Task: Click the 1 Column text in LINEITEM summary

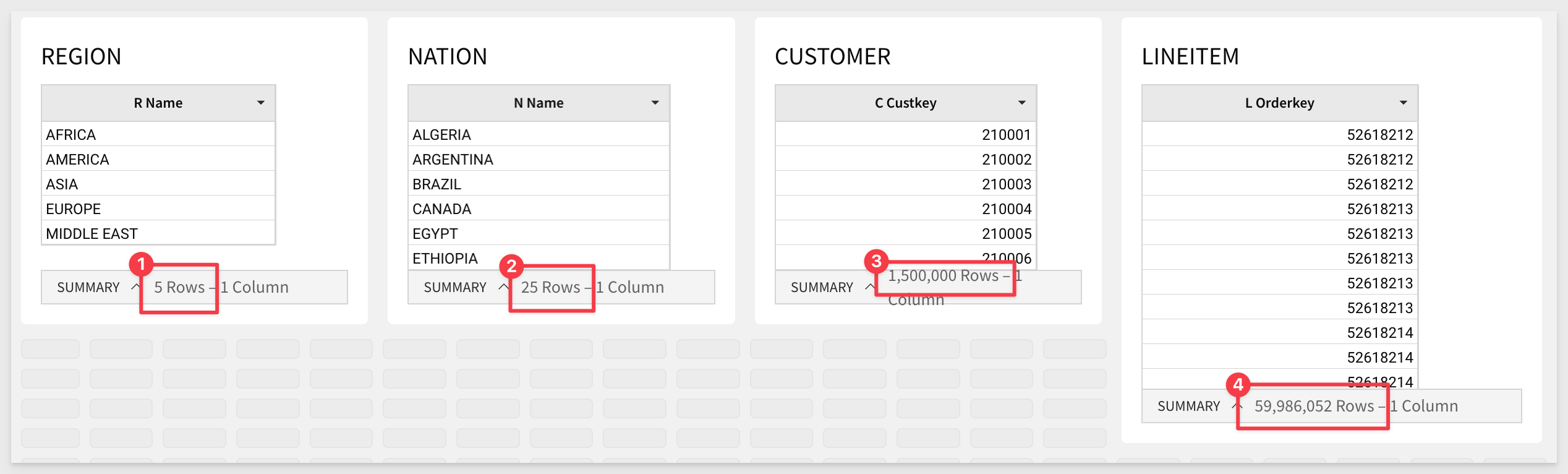Action: pyautogui.click(x=1424, y=406)
